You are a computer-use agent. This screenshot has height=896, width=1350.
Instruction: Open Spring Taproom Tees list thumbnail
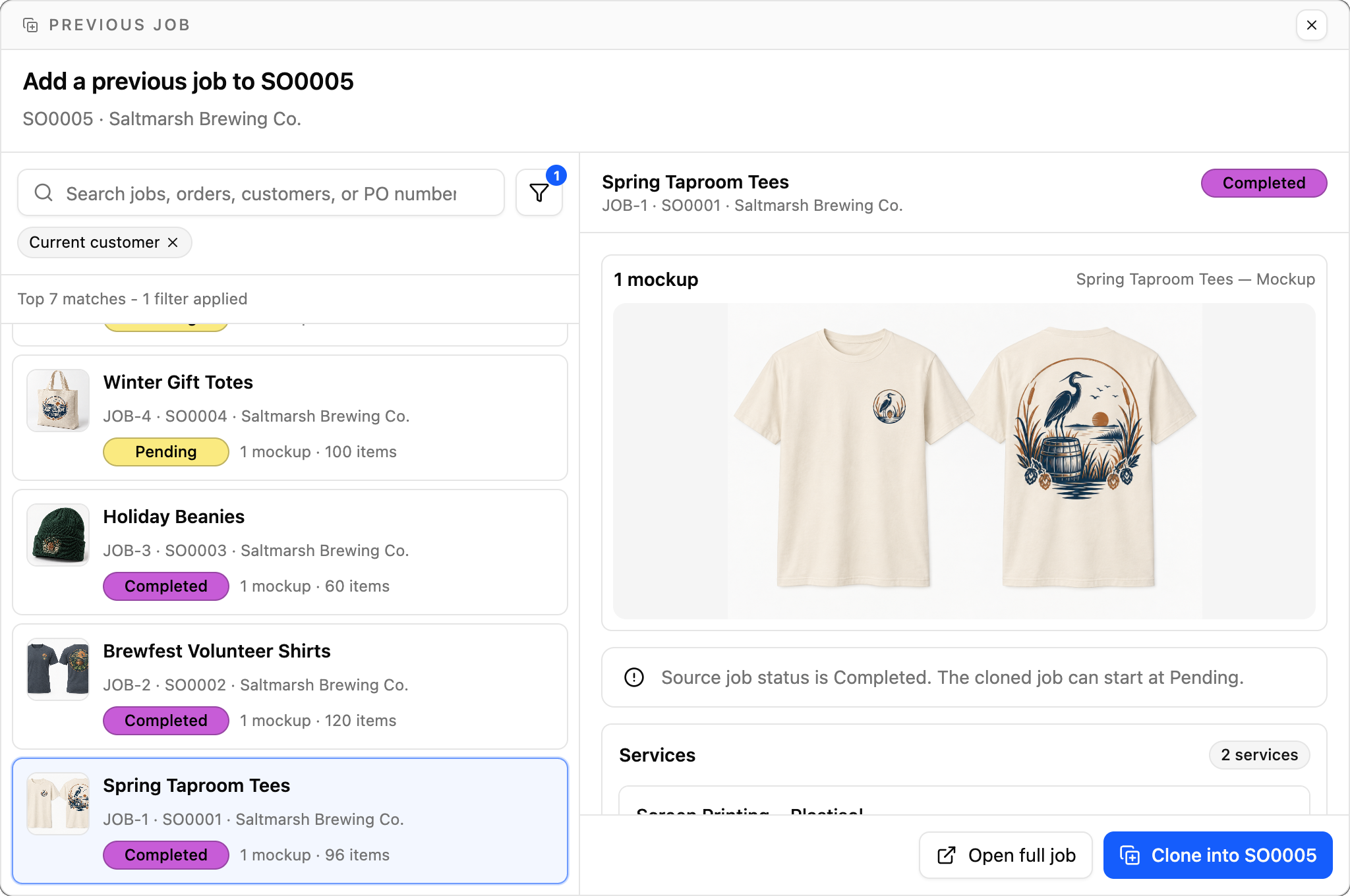(58, 804)
